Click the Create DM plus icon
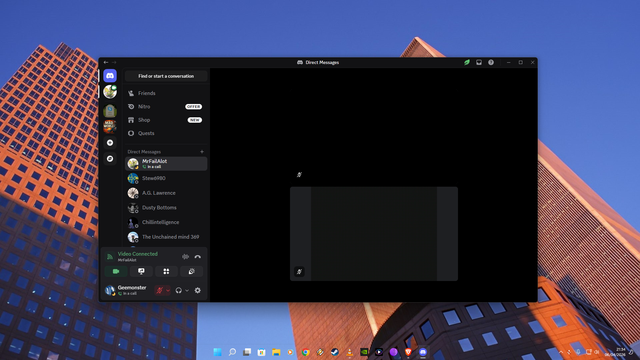 coord(202,152)
